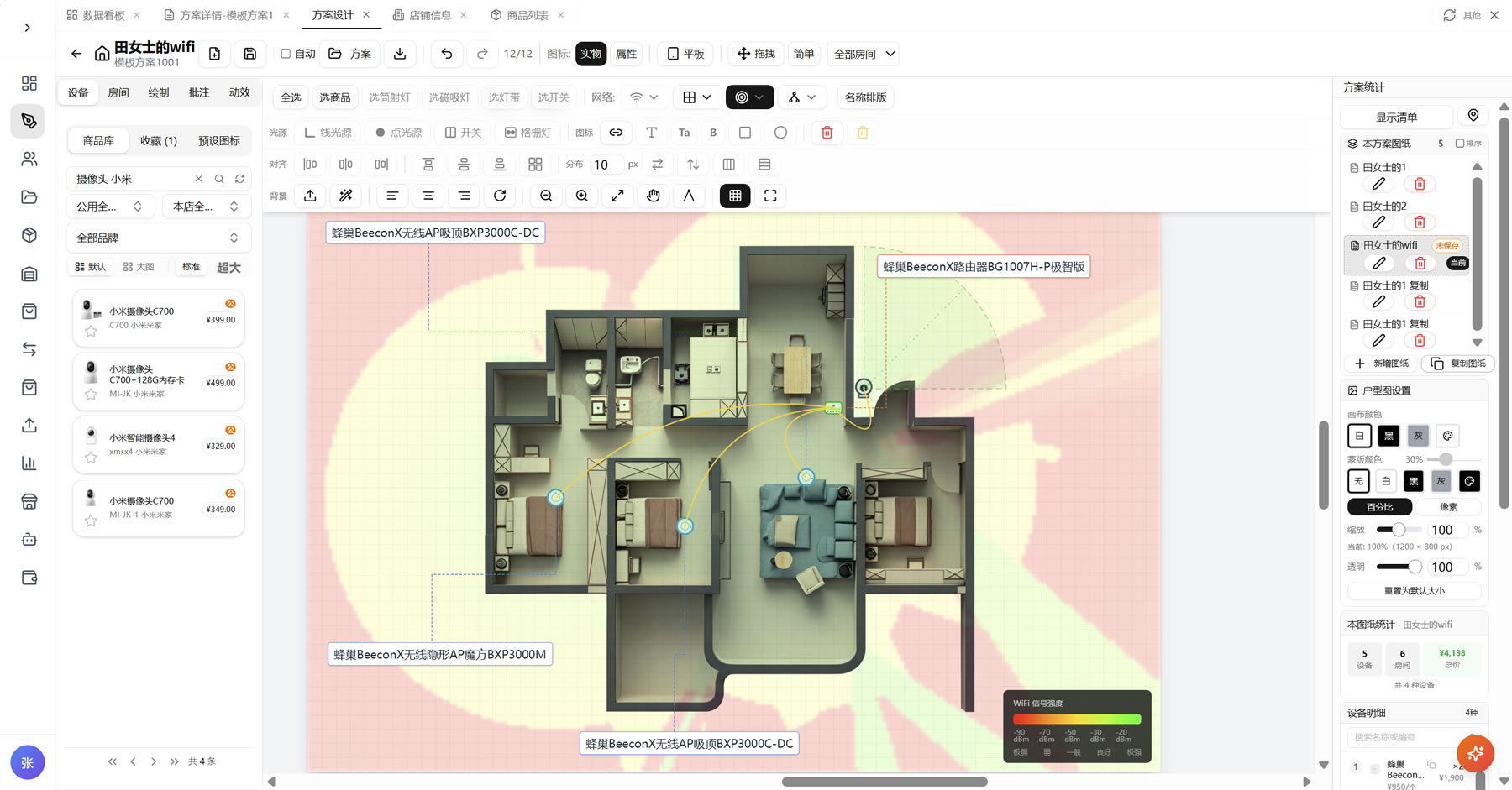This screenshot has width=1512, height=790.
Task: Clear the 摄像头 小米 search text
Action: click(198, 179)
